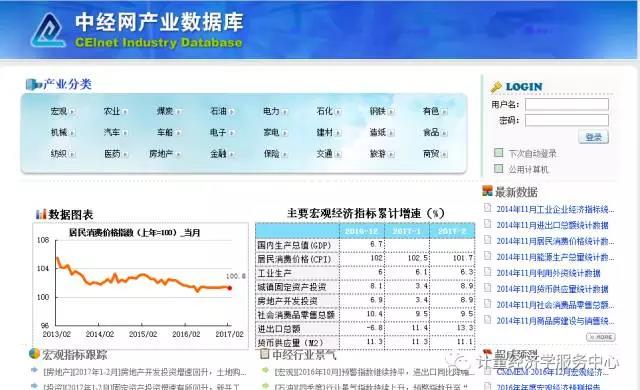Select the 保险 industry category
This screenshot has width=640, height=390.
click(x=271, y=154)
